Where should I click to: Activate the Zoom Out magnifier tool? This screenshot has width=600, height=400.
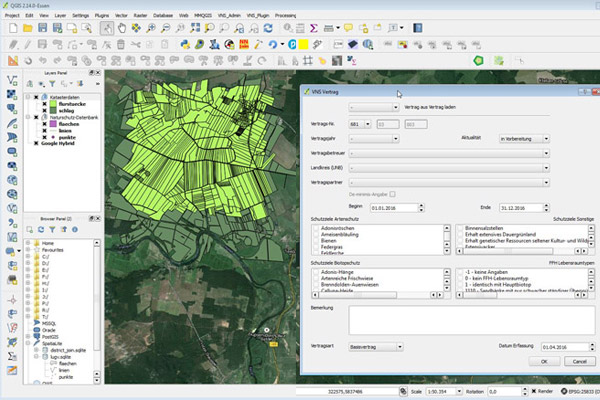coord(165,28)
